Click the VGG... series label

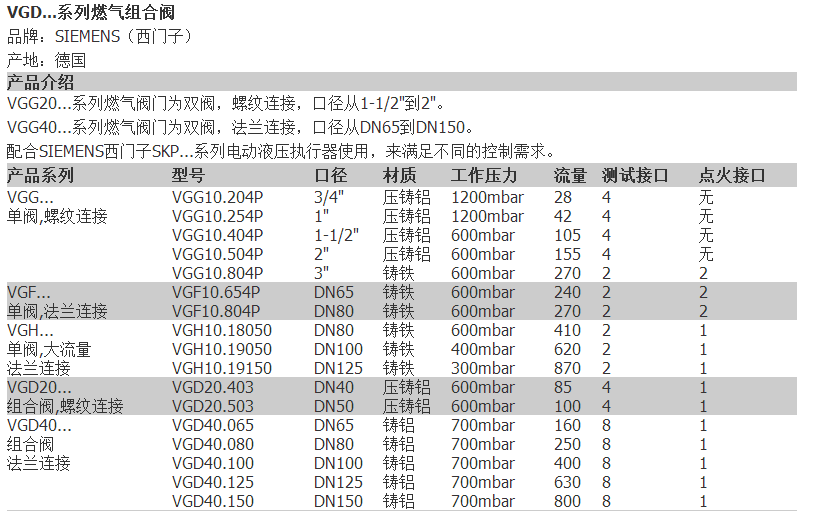tap(30, 197)
